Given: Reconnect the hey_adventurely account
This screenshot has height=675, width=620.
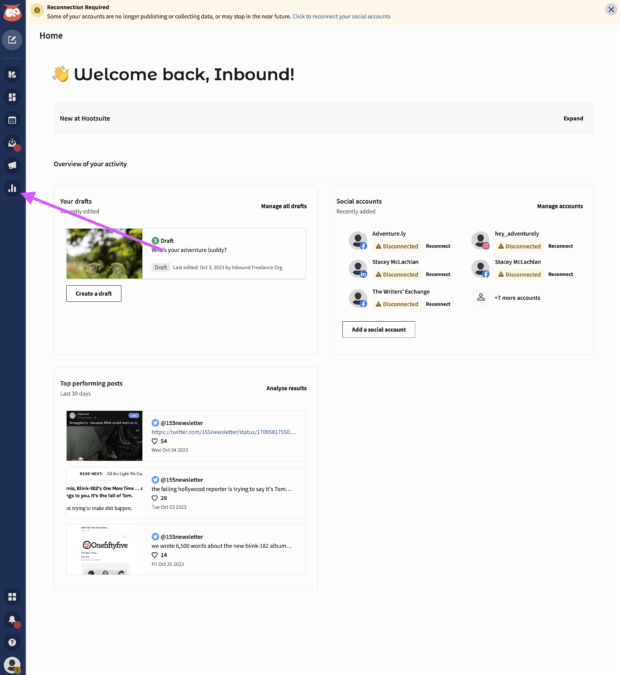Looking at the screenshot, I should (x=561, y=246).
